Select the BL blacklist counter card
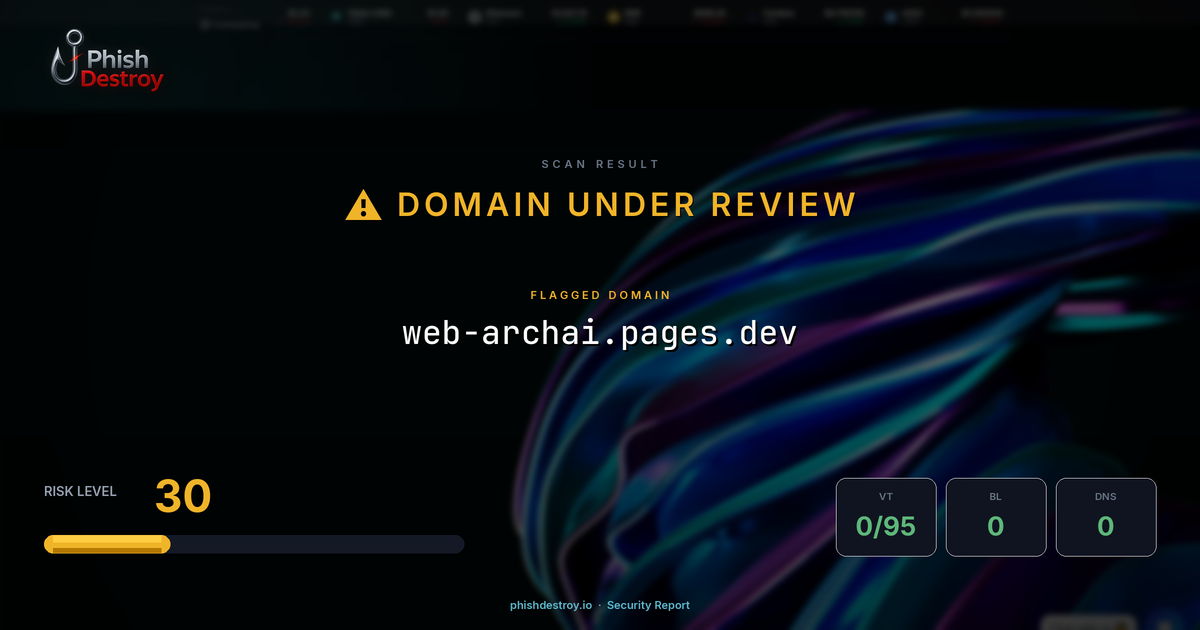1200x630 pixels. pos(996,517)
